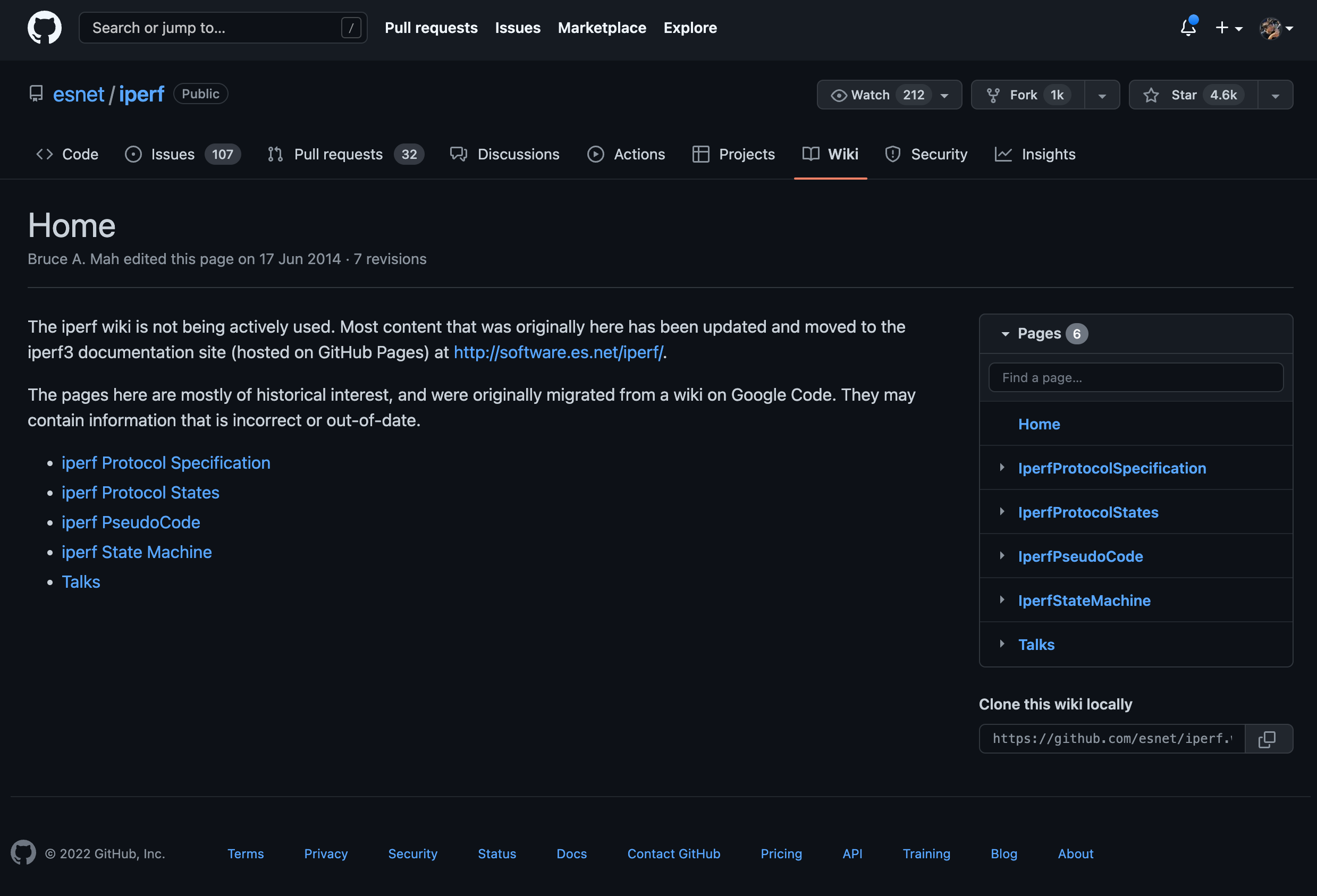Open the iperf PseudoCode link
This screenshot has height=896, width=1317.
[130, 522]
